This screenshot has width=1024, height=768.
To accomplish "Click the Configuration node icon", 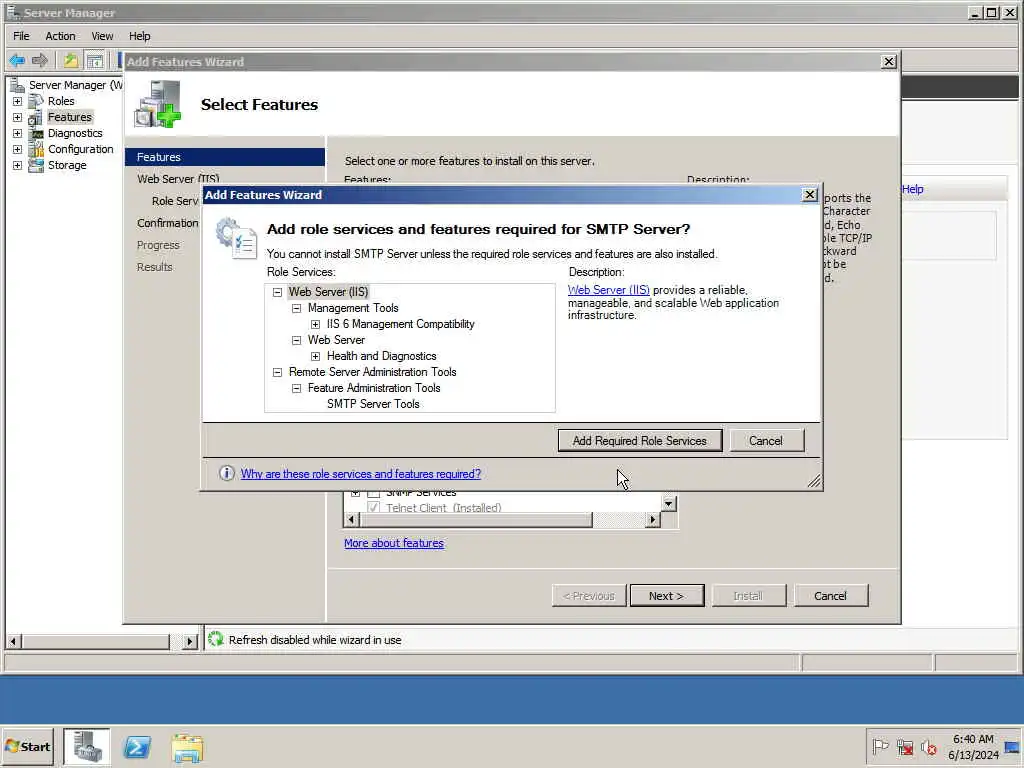I will coord(37,150).
